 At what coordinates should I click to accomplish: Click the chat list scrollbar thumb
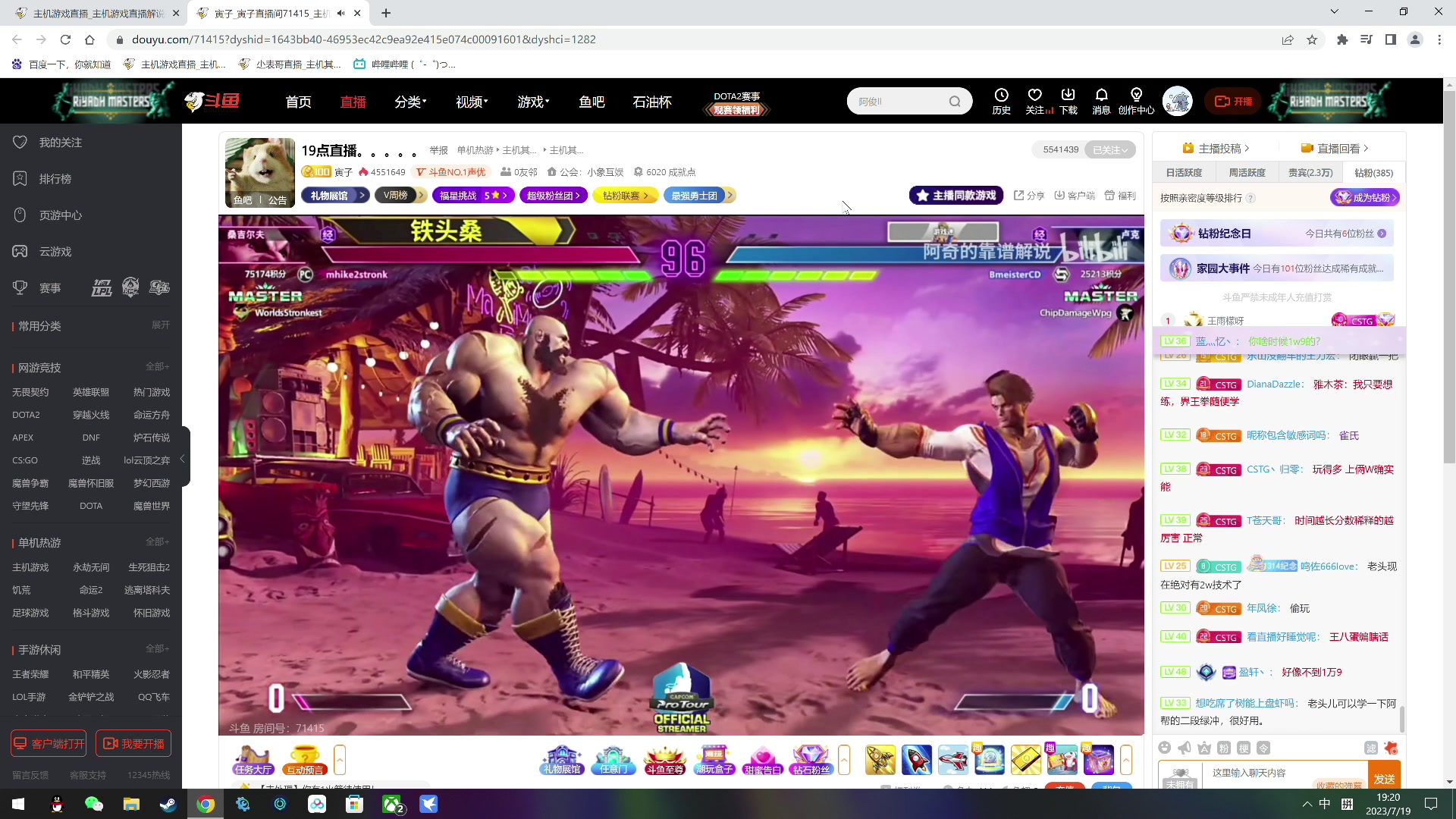coord(1401,719)
